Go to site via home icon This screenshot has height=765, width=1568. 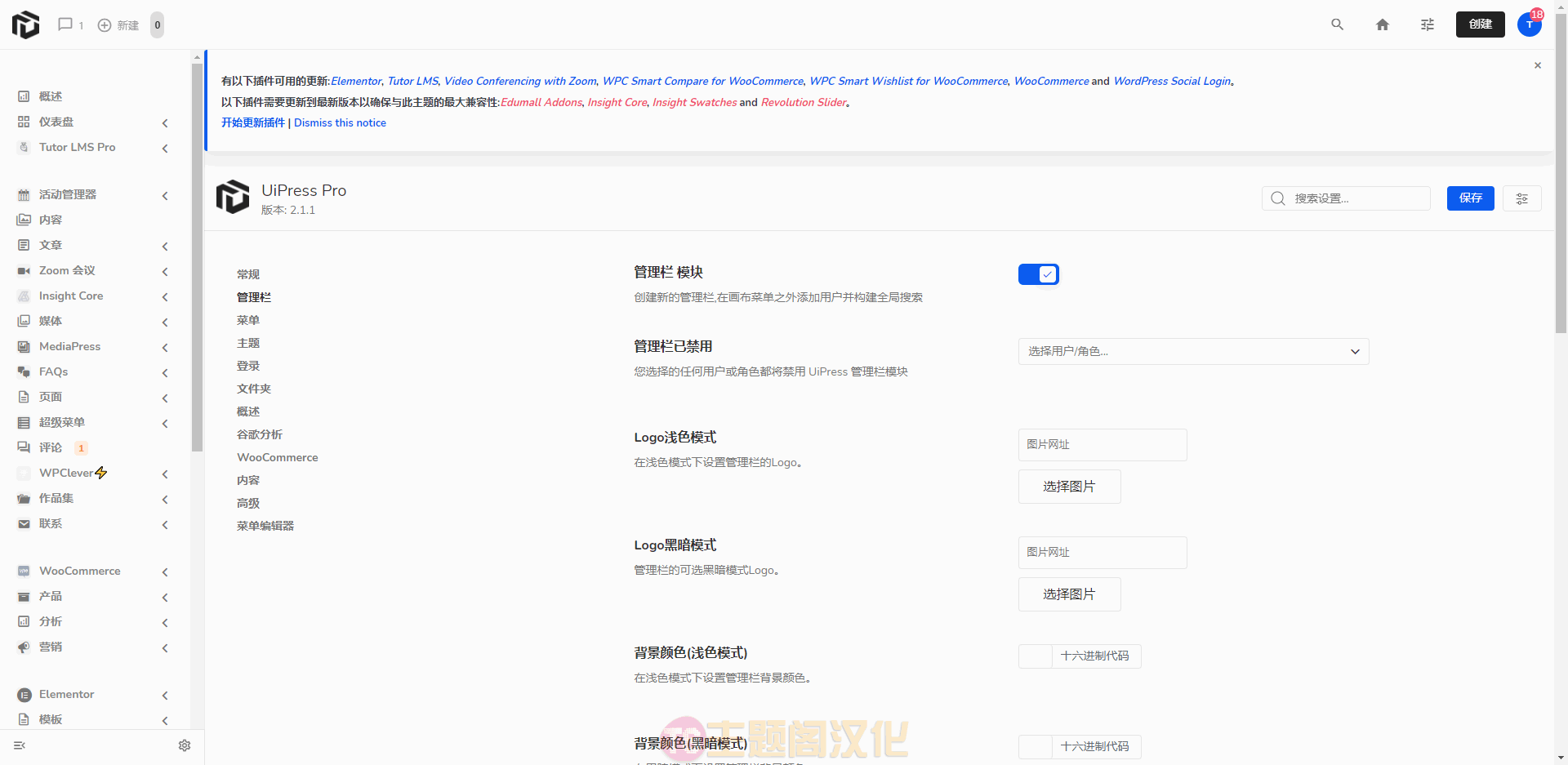pos(1382,24)
